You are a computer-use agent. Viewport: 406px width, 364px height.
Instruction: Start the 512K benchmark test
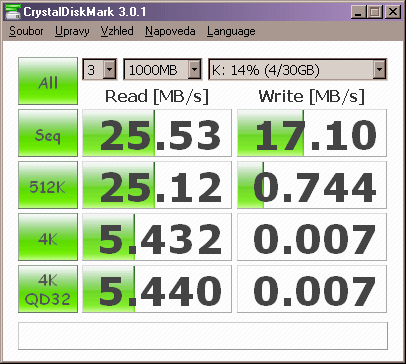pos(48,185)
